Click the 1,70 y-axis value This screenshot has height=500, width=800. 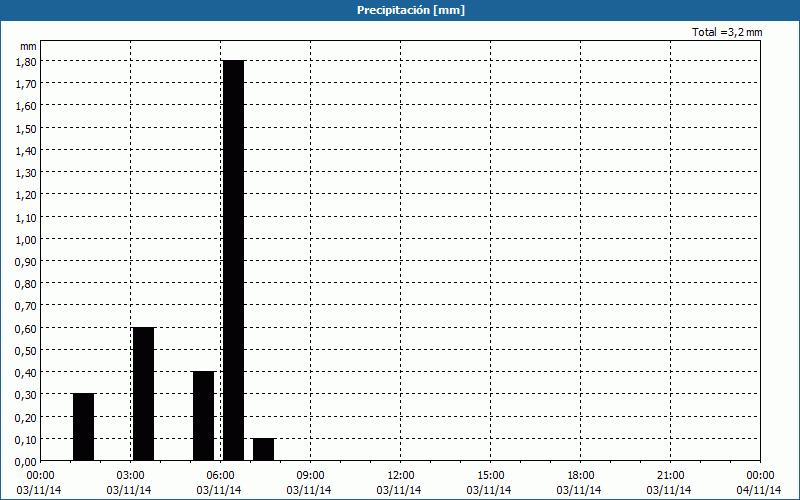[x=26, y=84]
